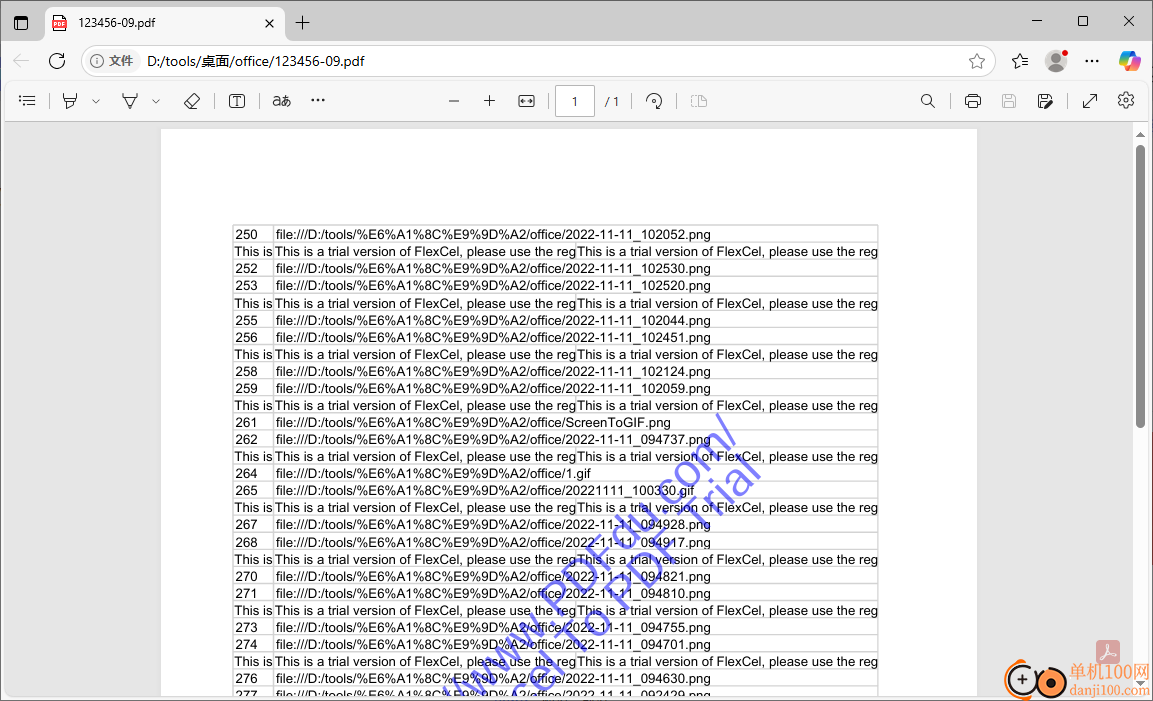The width and height of the screenshot is (1153, 701).
Task: Click row 276 path ending 094630.png
Action: (493, 679)
